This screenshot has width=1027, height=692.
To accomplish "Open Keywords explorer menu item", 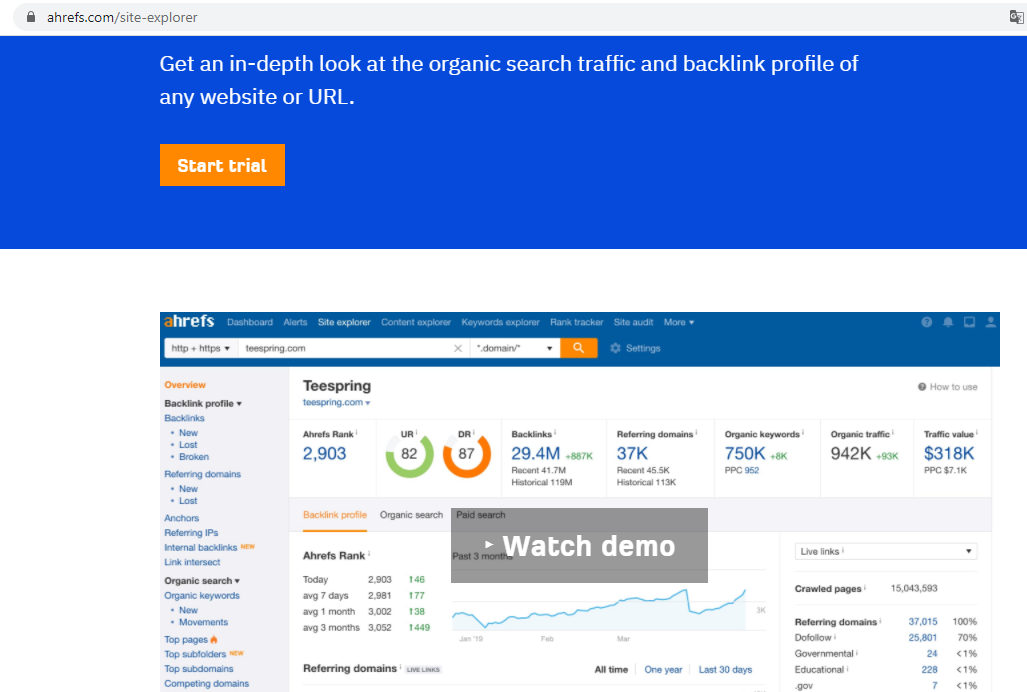I will coord(500,322).
